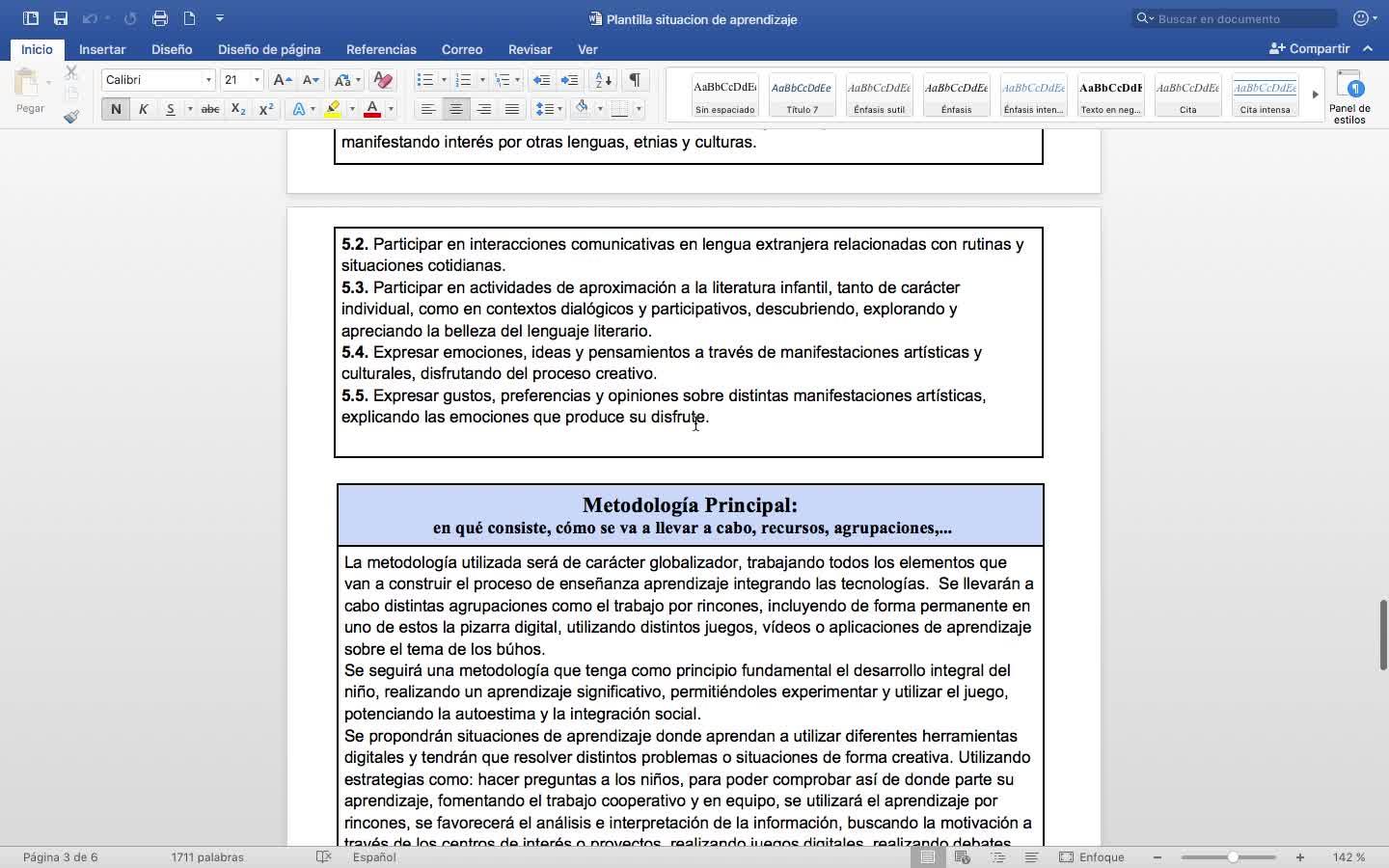
Task: Zoom out with the minus button
Action: [x=1157, y=857]
